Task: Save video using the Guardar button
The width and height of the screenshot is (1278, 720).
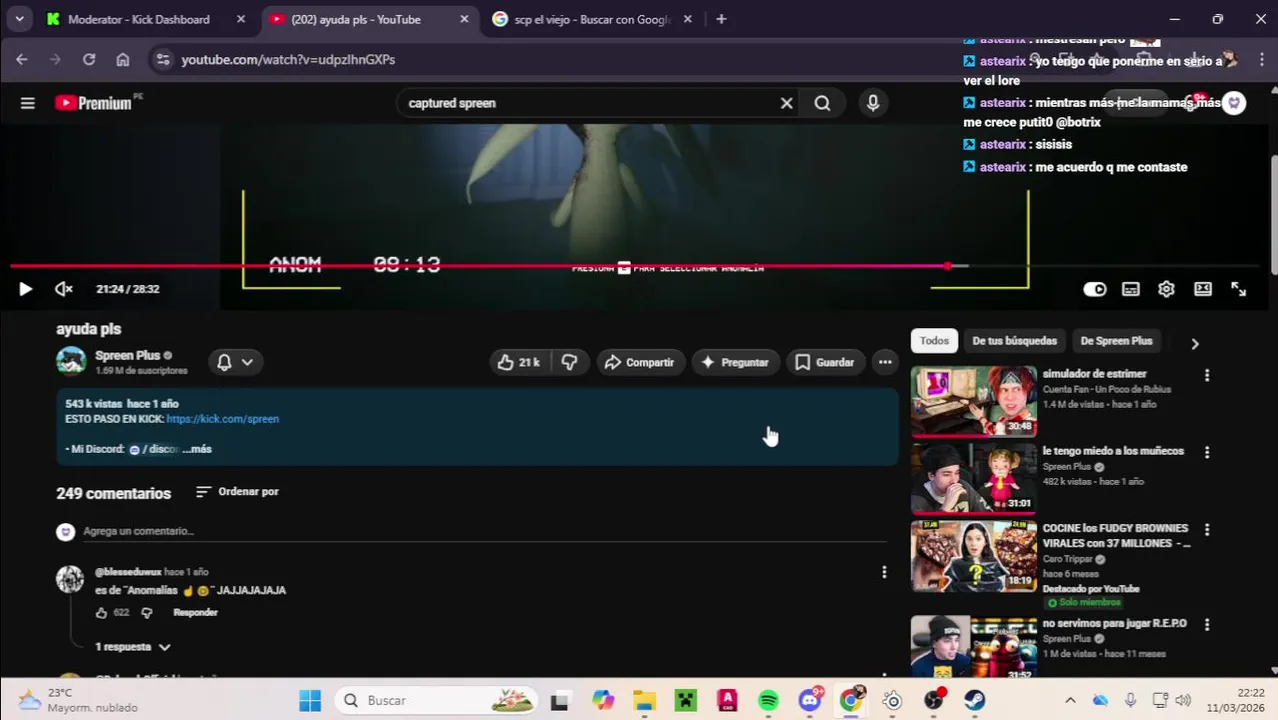Action: 825,362
